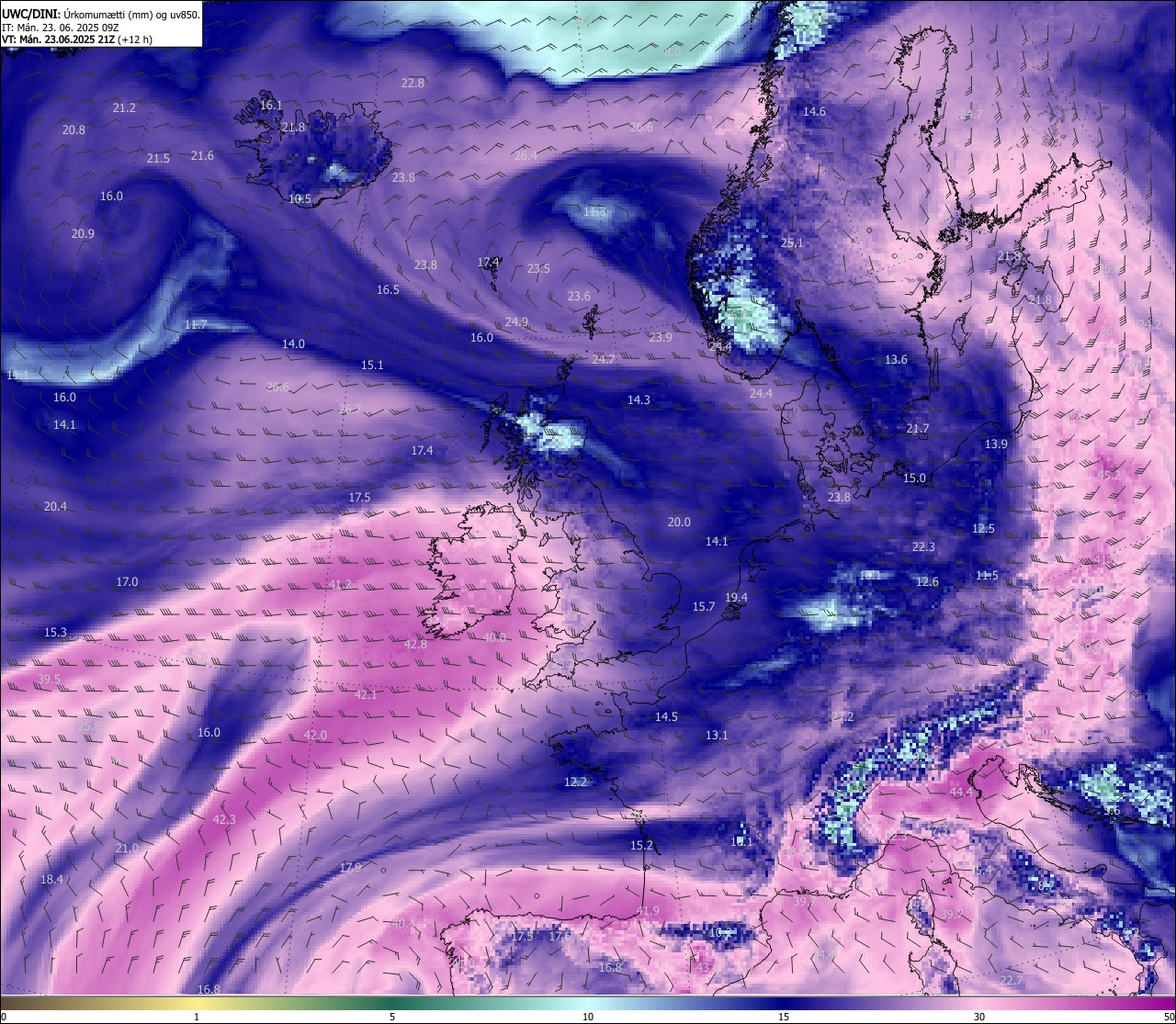Click the '39.5' value at the left edge
Image resolution: width=1176 pixels, height=1024 pixels.
pyautogui.click(x=49, y=680)
